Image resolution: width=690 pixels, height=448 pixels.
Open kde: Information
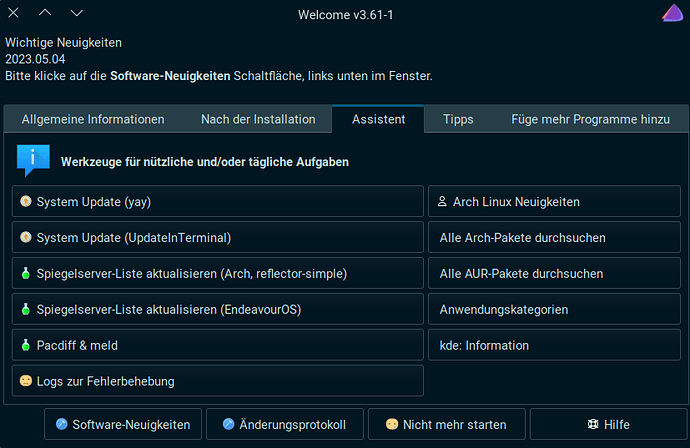click(x=554, y=345)
